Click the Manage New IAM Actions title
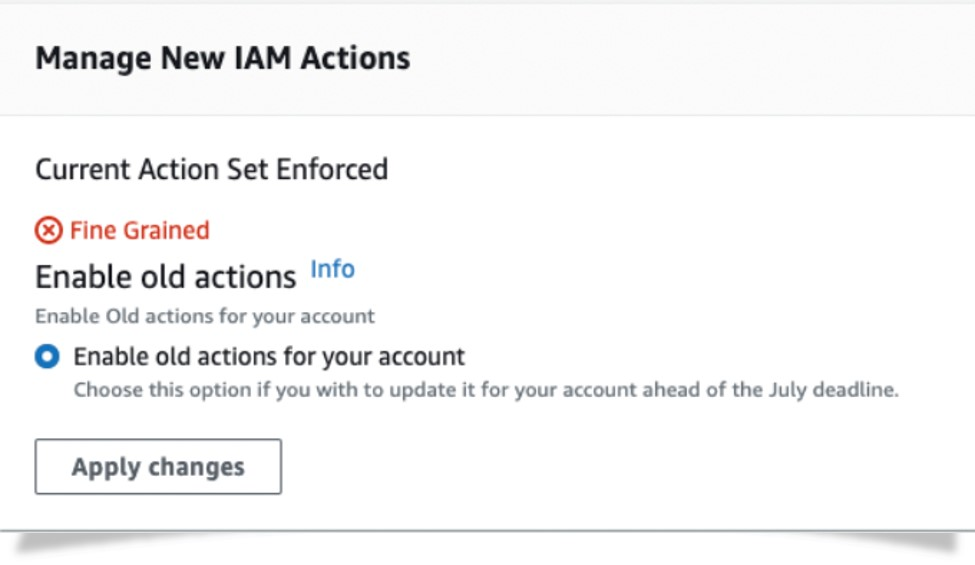 point(222,58)
